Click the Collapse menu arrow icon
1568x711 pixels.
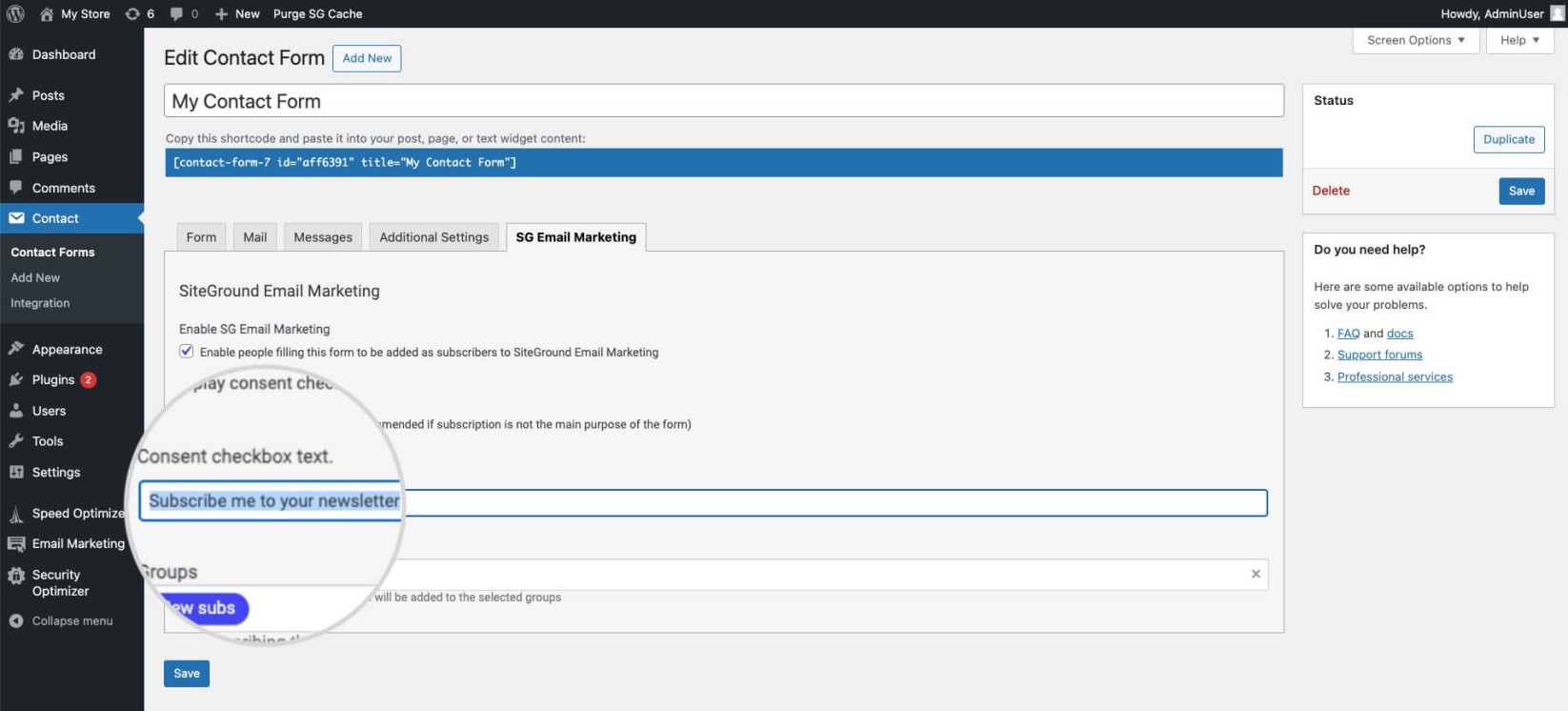pyautogui.click(x=16, y=620)
